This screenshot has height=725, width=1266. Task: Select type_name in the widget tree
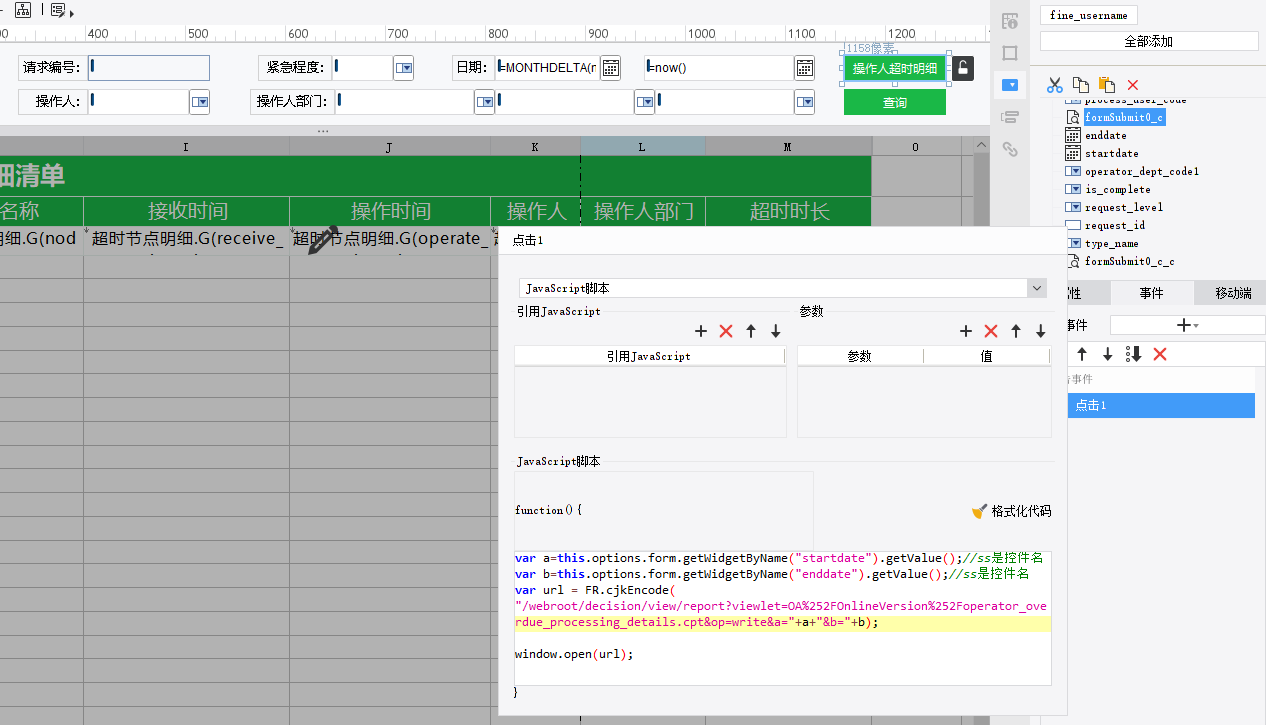click(x=1112, y=243)
